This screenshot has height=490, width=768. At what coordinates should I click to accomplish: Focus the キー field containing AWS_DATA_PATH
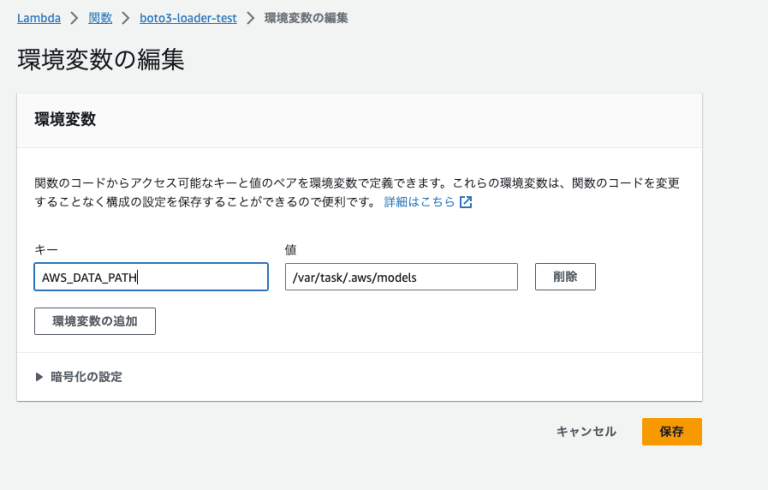pyautogui.click(x=151, y=277)
